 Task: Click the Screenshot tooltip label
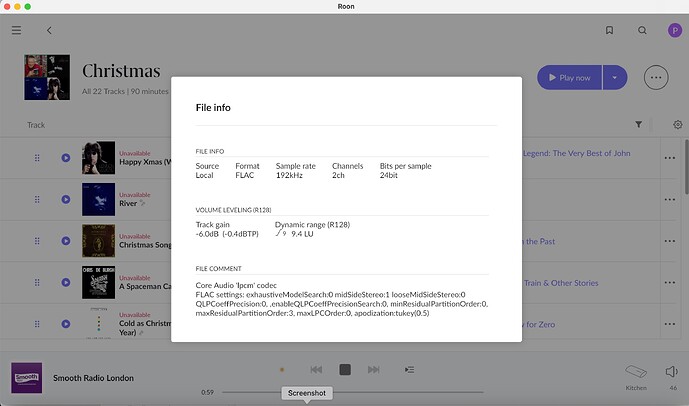[307, 393]
